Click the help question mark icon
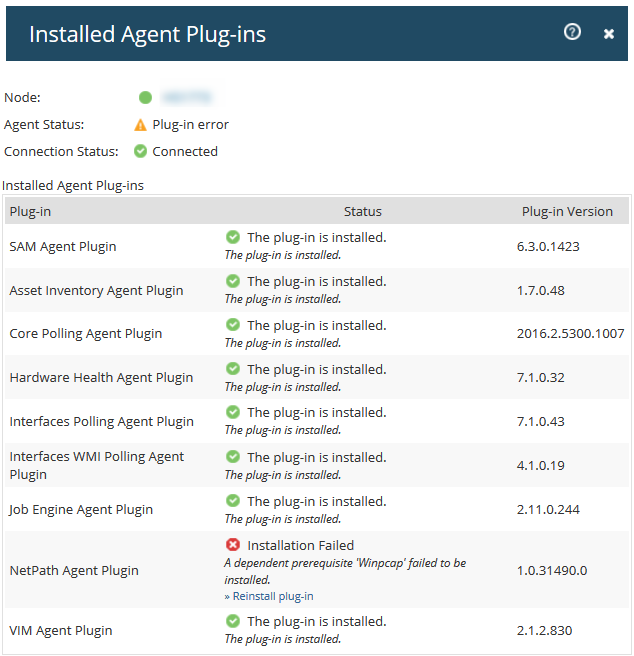 [572, 32]
